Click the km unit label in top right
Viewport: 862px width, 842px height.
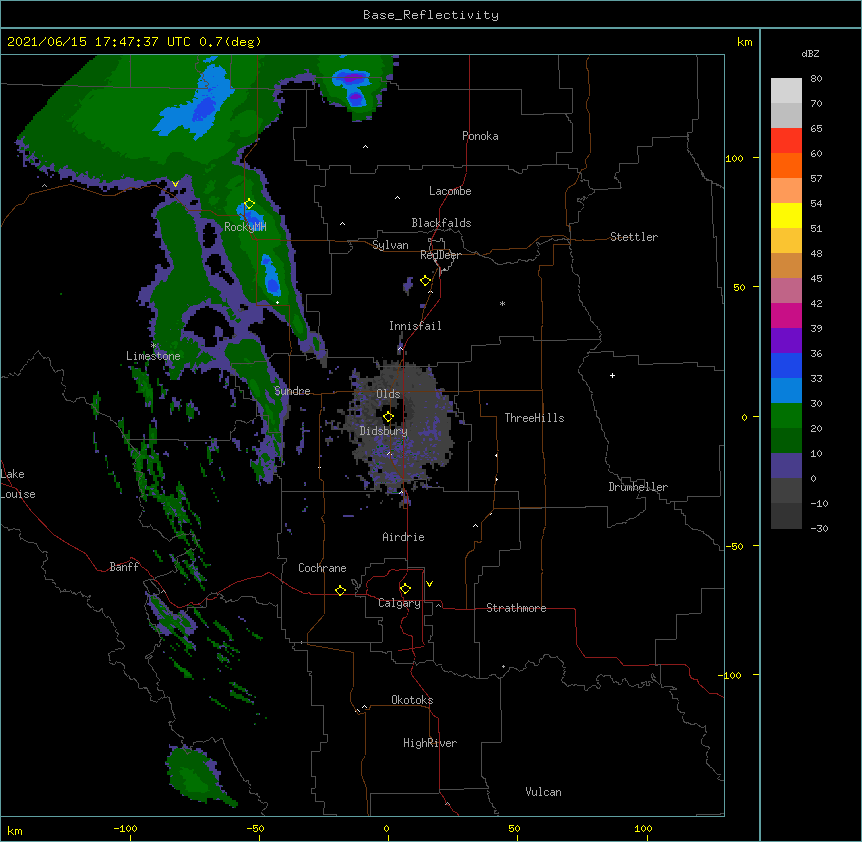click(x=744, y=42)
